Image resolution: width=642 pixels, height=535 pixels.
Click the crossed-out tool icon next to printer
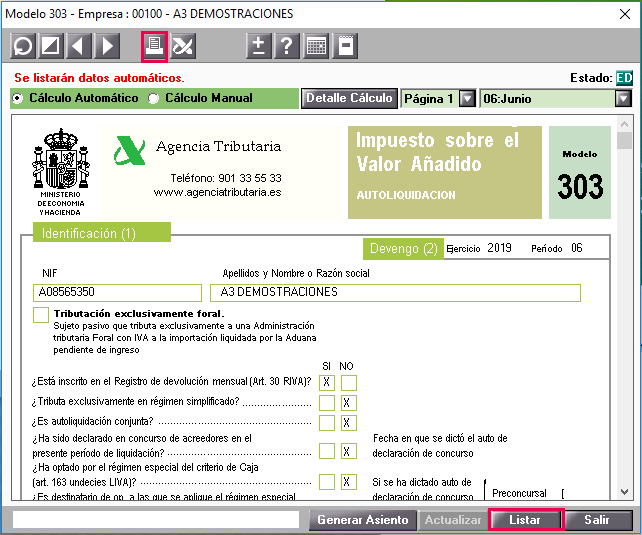(x=183, y=45)
